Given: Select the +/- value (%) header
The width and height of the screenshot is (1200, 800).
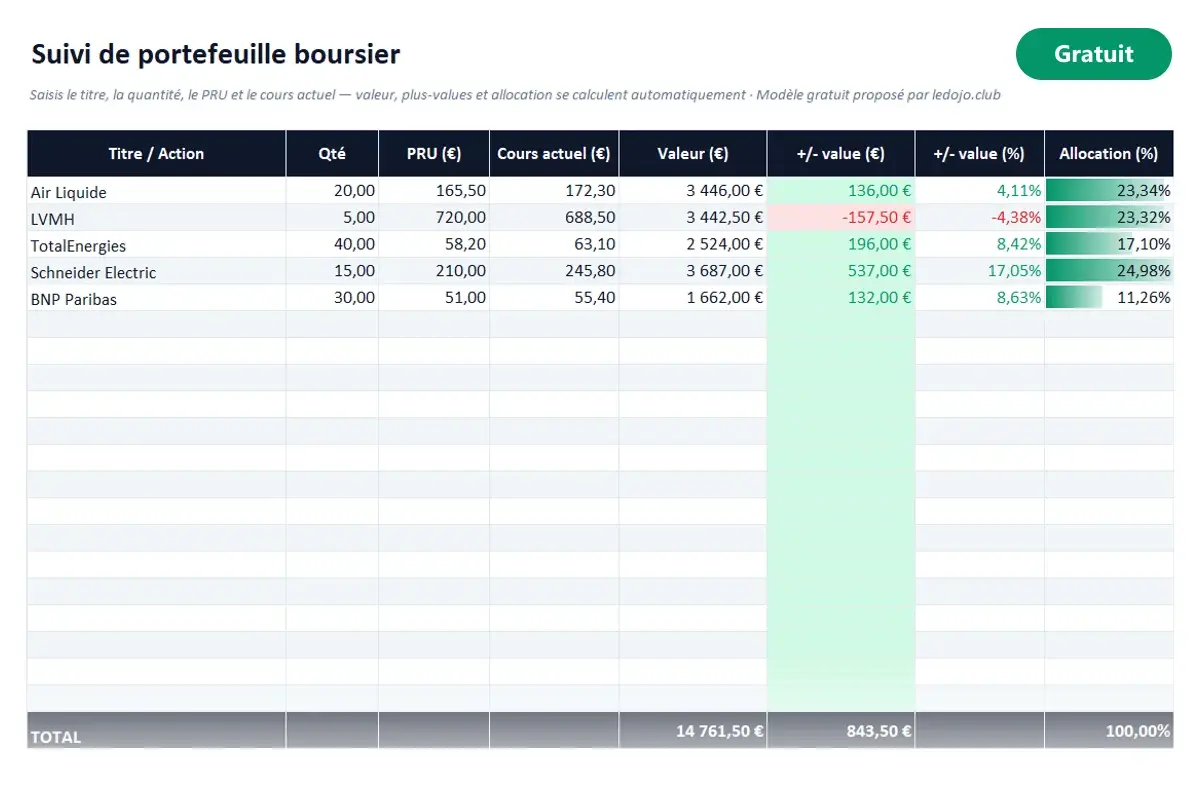Looking at the screenshot, I should 980,154.
